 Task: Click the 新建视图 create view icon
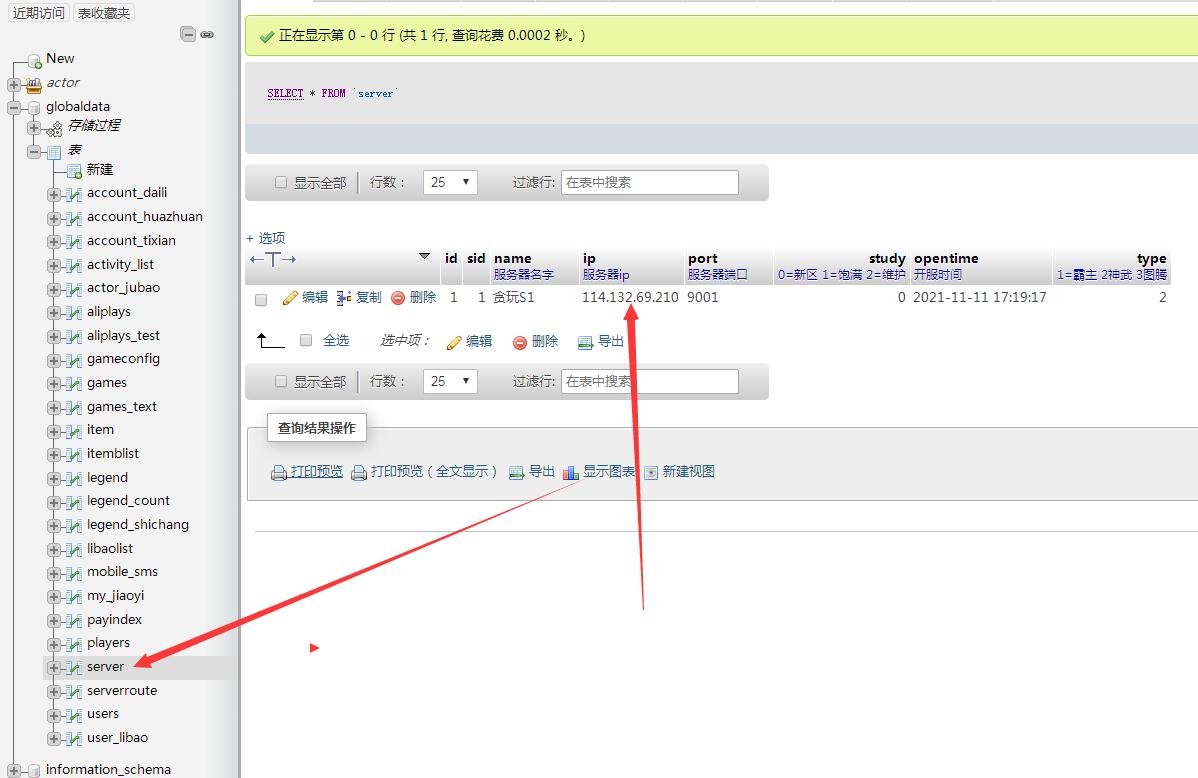point(651,473)
